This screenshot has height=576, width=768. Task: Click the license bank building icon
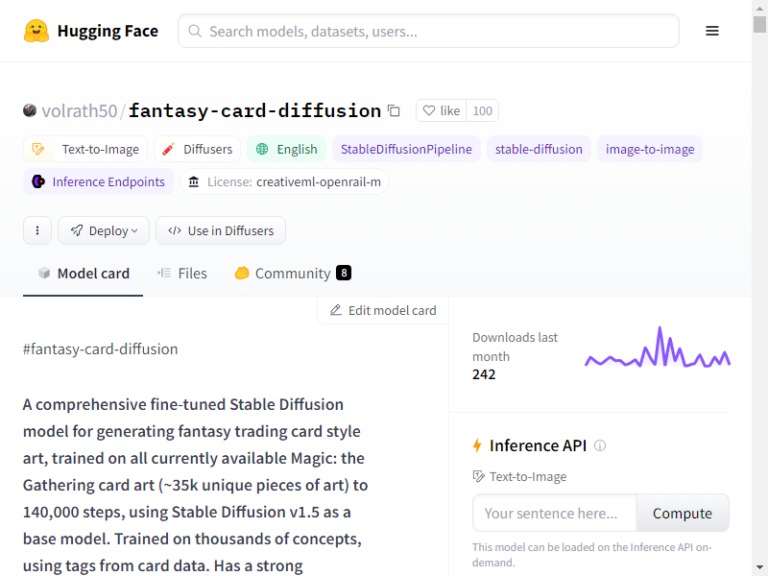193,182
